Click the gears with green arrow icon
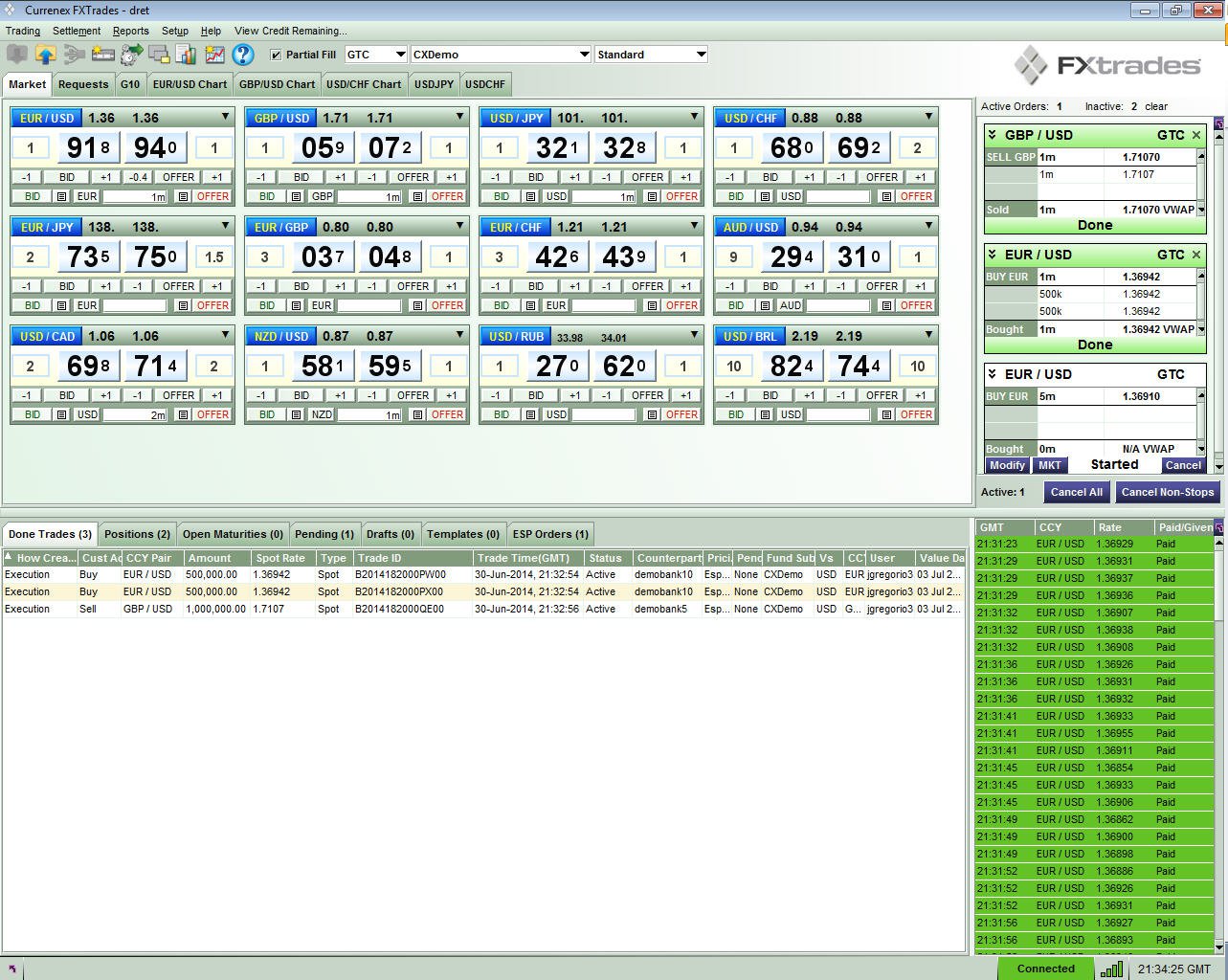 (131, 55)
